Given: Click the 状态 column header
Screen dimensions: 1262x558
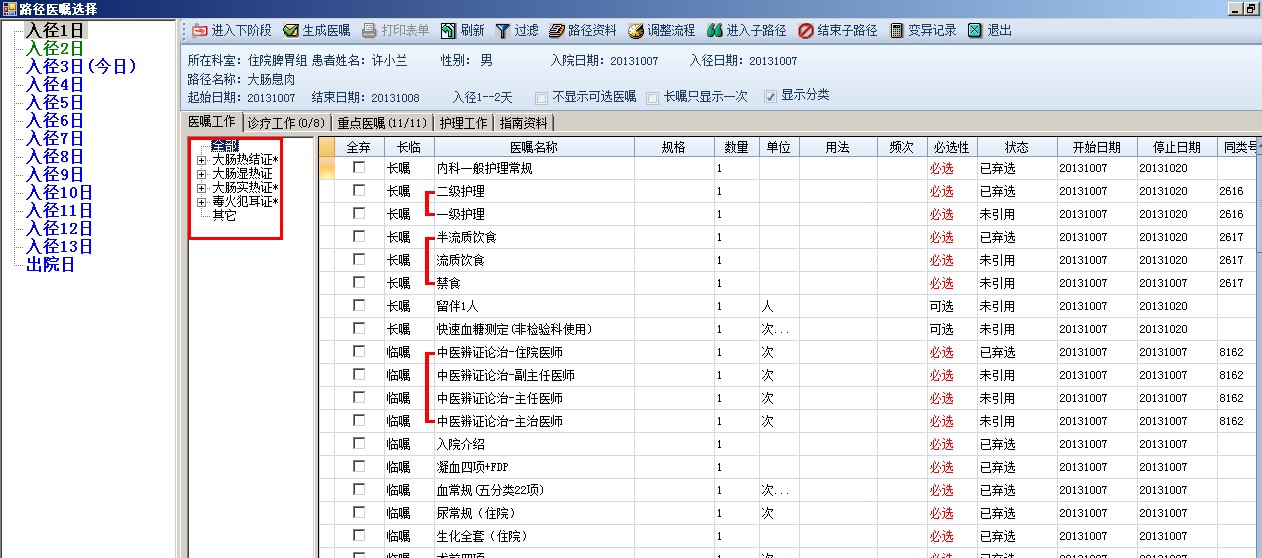Looking at the screenshot, I should (1016, 147).
